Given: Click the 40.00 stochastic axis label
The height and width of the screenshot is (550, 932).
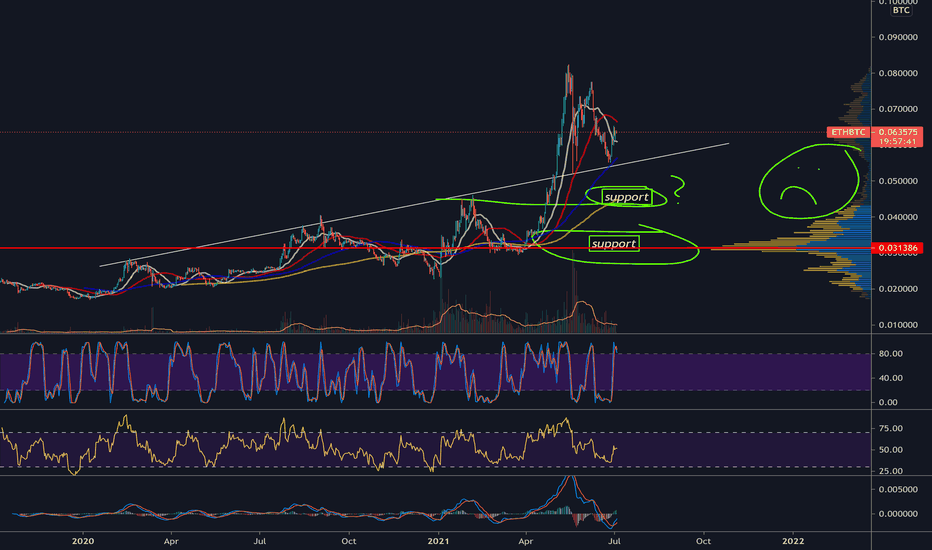Looking at the screenshot, I should [890, 378].
